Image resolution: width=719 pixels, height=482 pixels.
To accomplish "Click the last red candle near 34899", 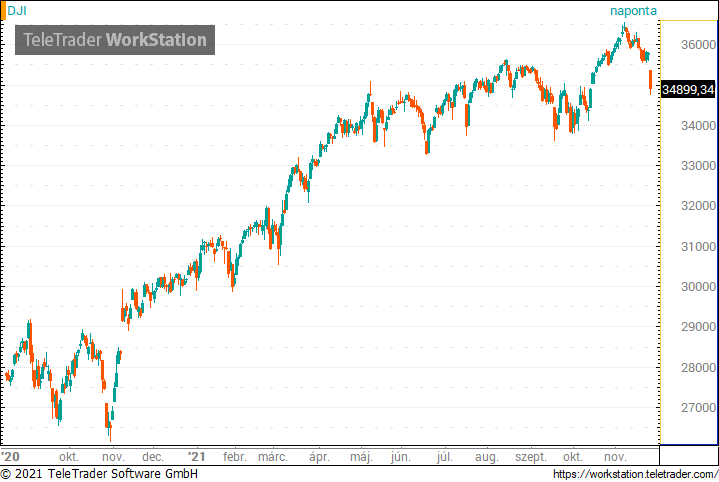I will [650, 81].
